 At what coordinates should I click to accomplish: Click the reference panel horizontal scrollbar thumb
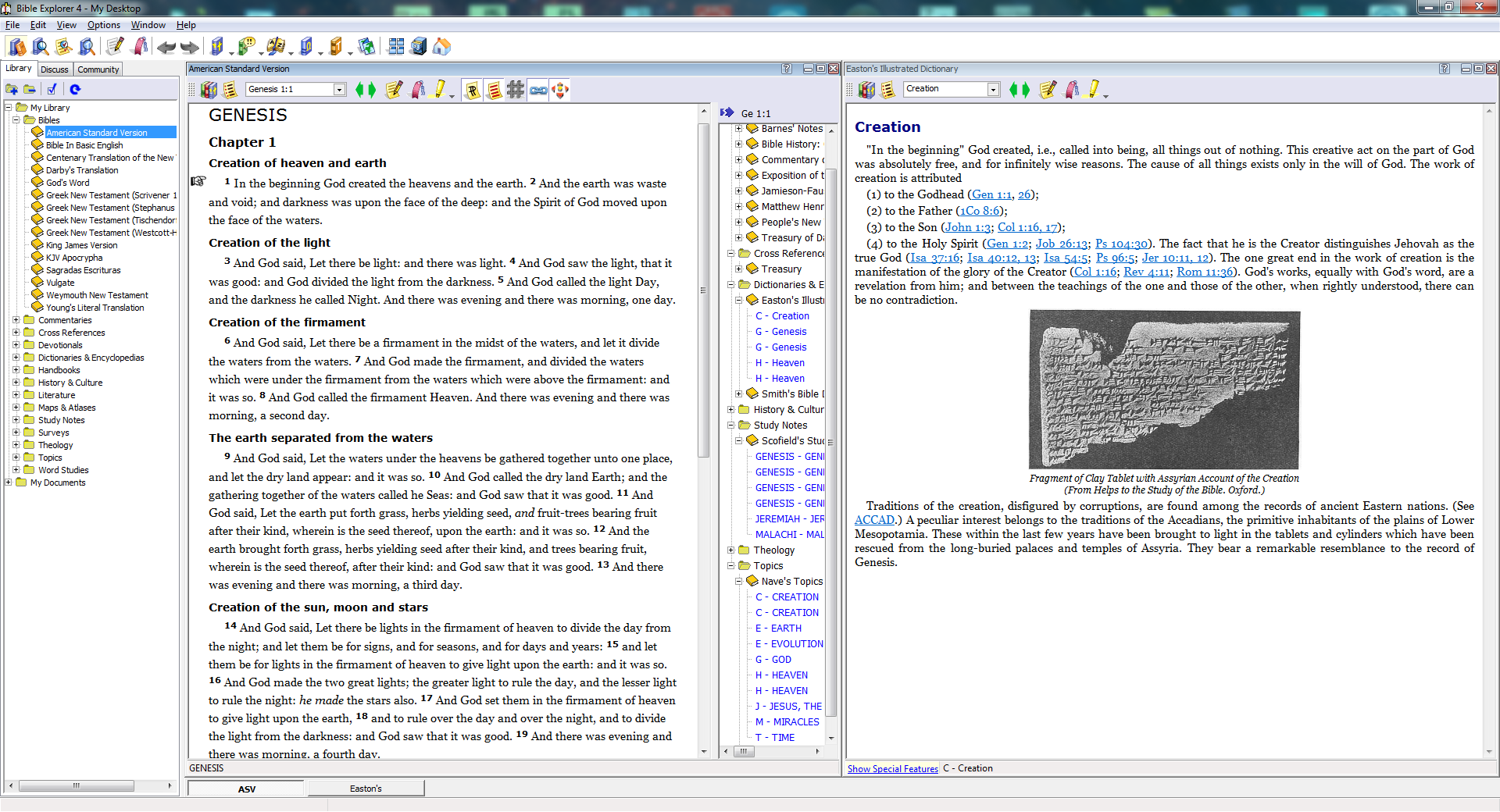point(743,751)
